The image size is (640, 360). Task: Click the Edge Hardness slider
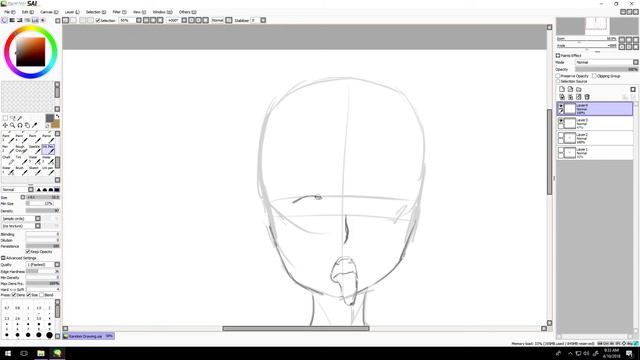(x=42, y=271)
